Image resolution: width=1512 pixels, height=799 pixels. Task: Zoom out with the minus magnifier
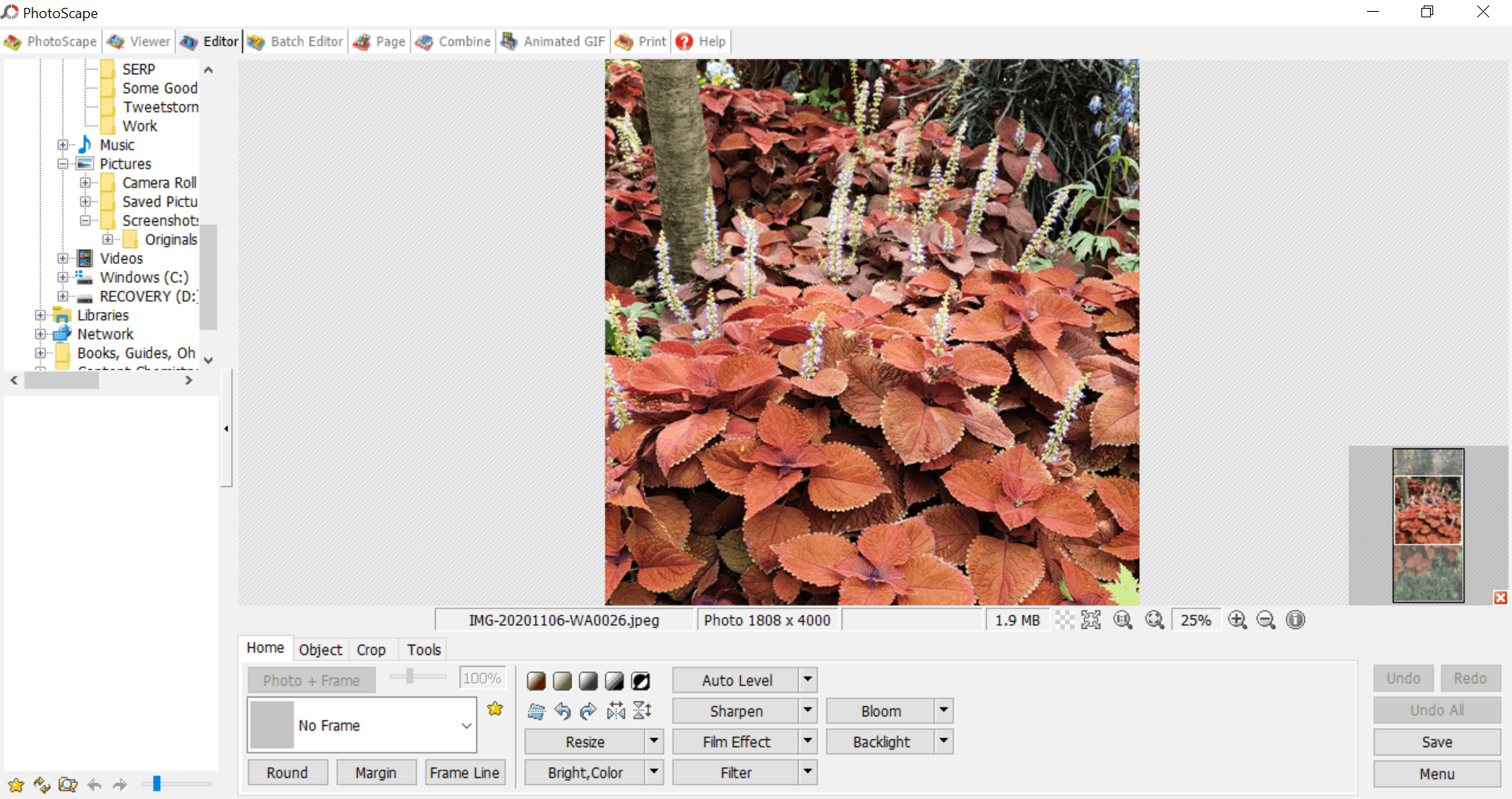(x=1266, y=620)
